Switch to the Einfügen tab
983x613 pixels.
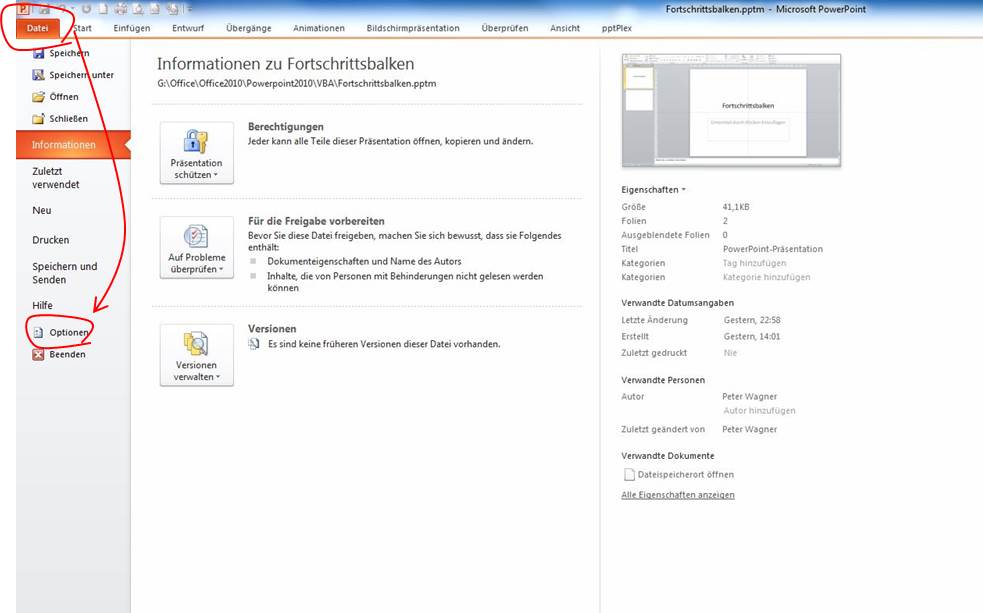pos(132,28)
